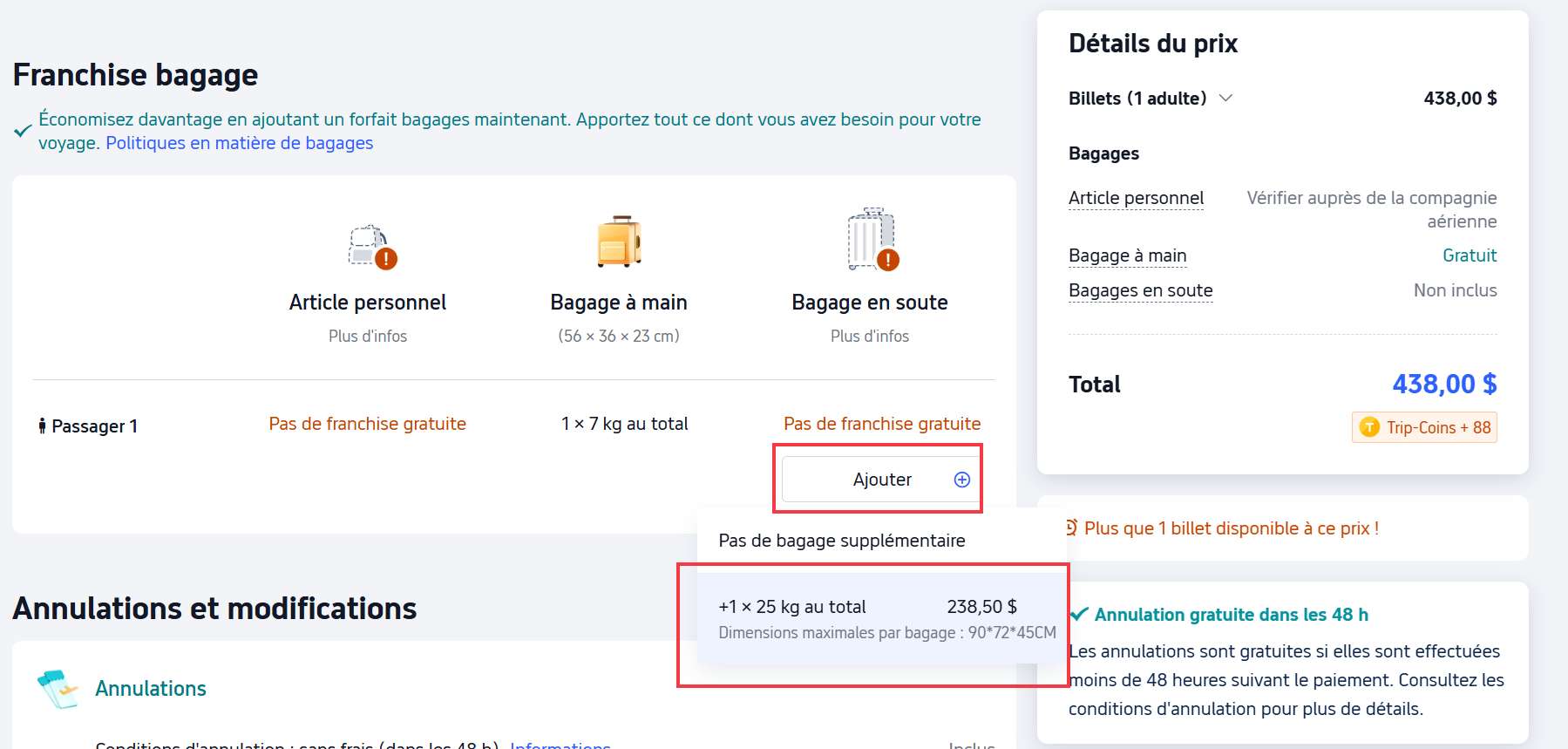Click Bagage à main in price details
Viewport: 1568px width, 749px height.
coord(1127,255)
